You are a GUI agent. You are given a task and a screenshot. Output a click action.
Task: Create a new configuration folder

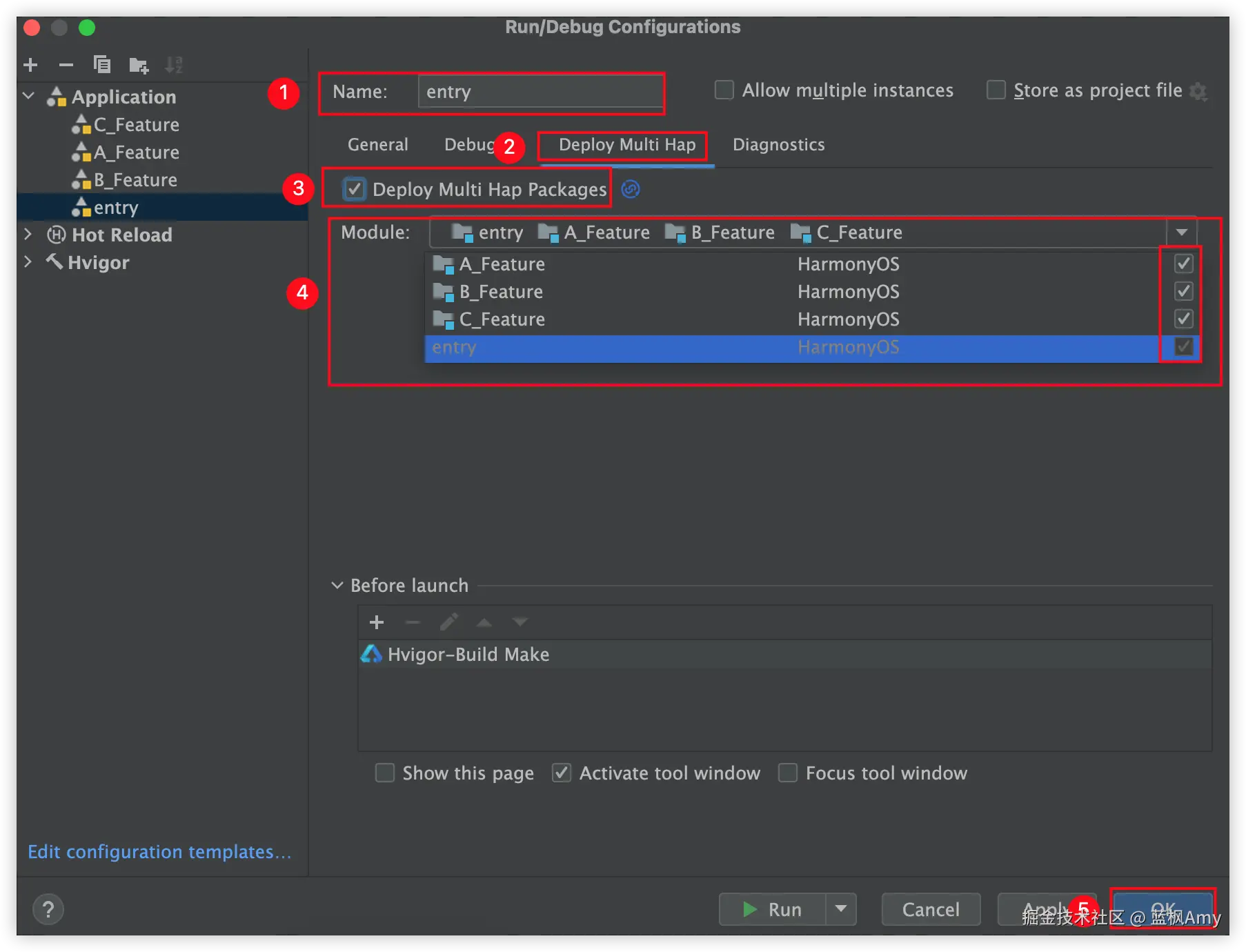139,65
